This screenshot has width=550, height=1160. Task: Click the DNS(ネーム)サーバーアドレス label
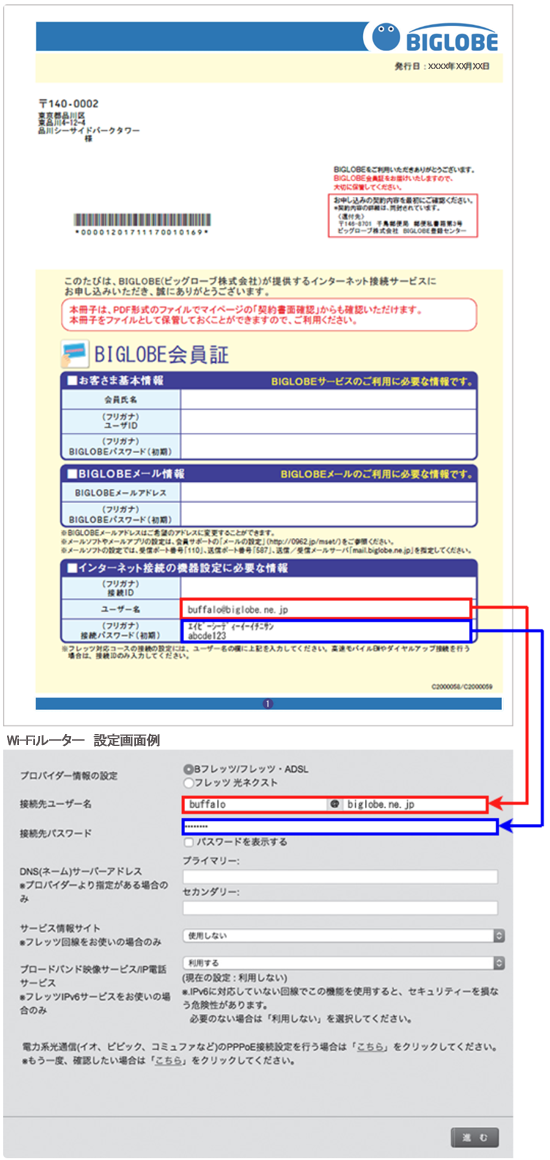81,871
